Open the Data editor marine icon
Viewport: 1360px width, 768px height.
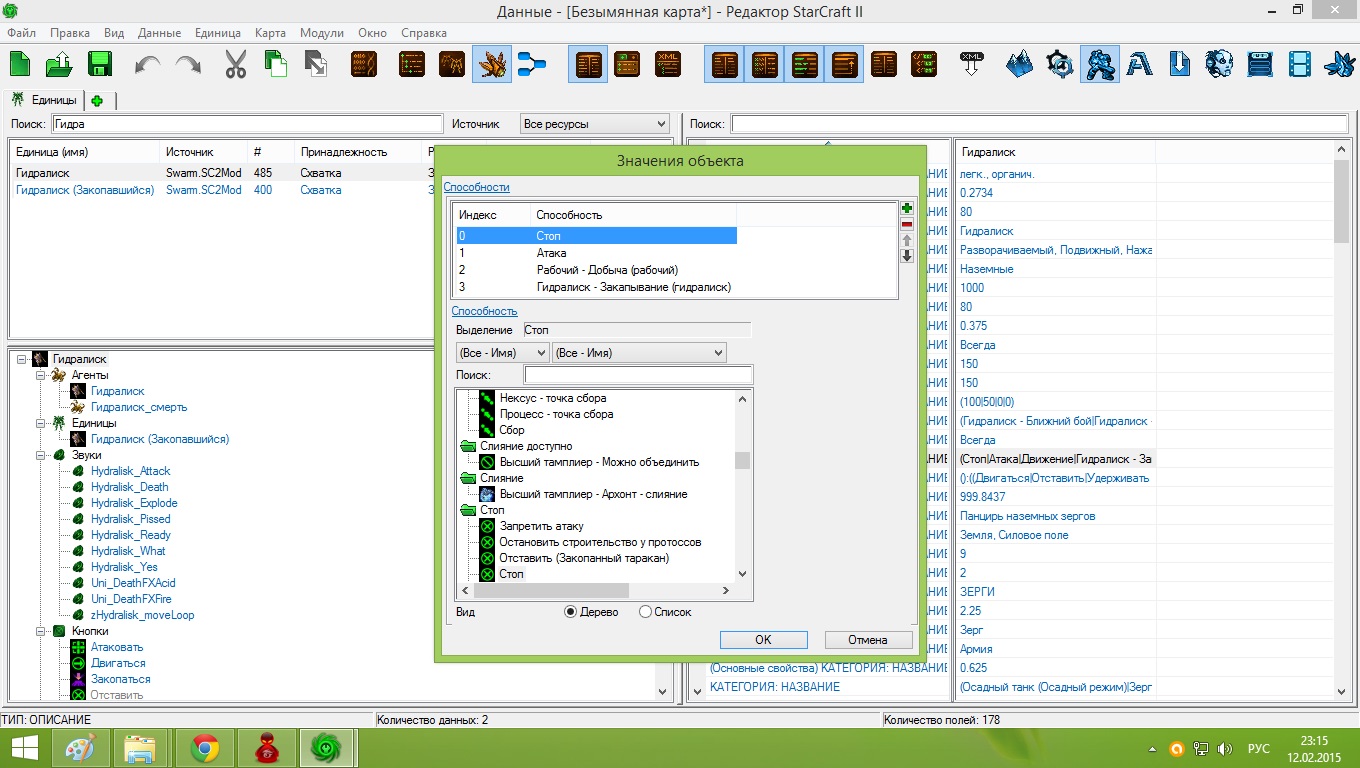pos(1099,65)
